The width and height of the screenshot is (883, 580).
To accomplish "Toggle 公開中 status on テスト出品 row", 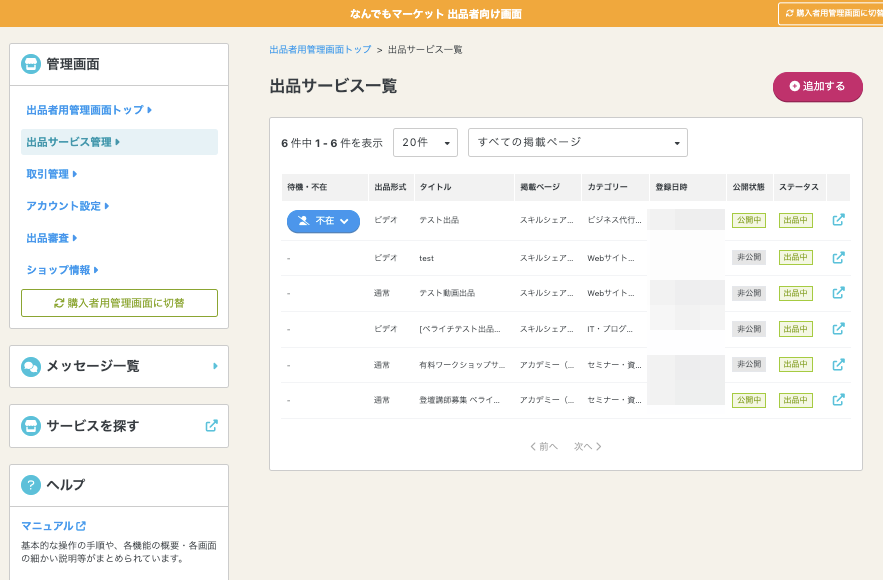I will coord(748,221).
